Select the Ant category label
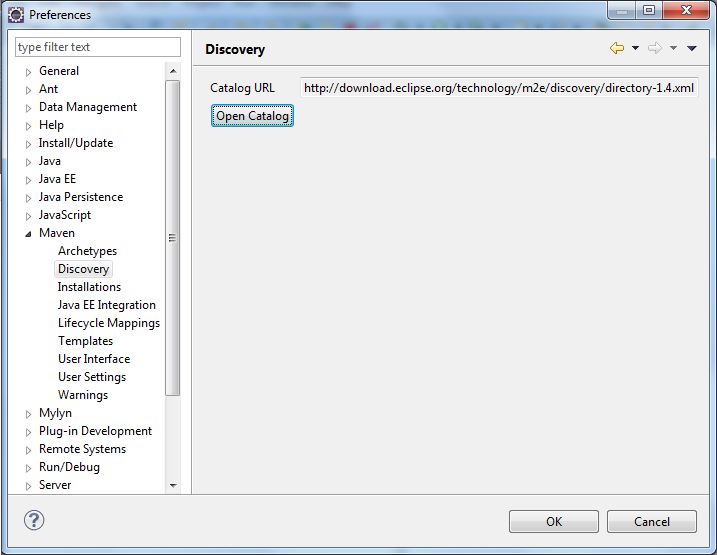The height and width of the screenshot is (555, 717). tap(48, 89)
